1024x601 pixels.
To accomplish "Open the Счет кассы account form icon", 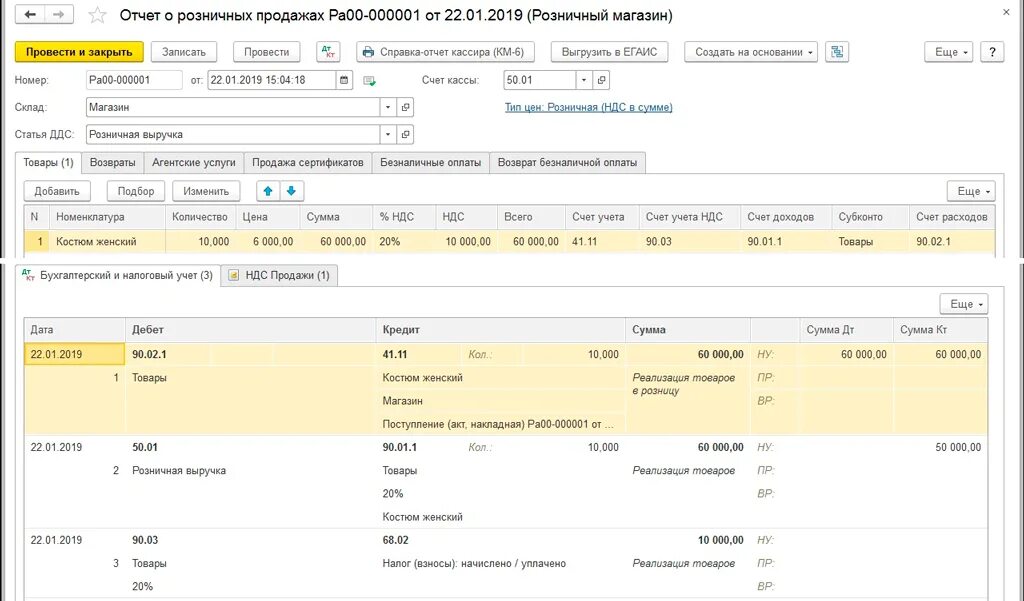I will coord(601,80).
